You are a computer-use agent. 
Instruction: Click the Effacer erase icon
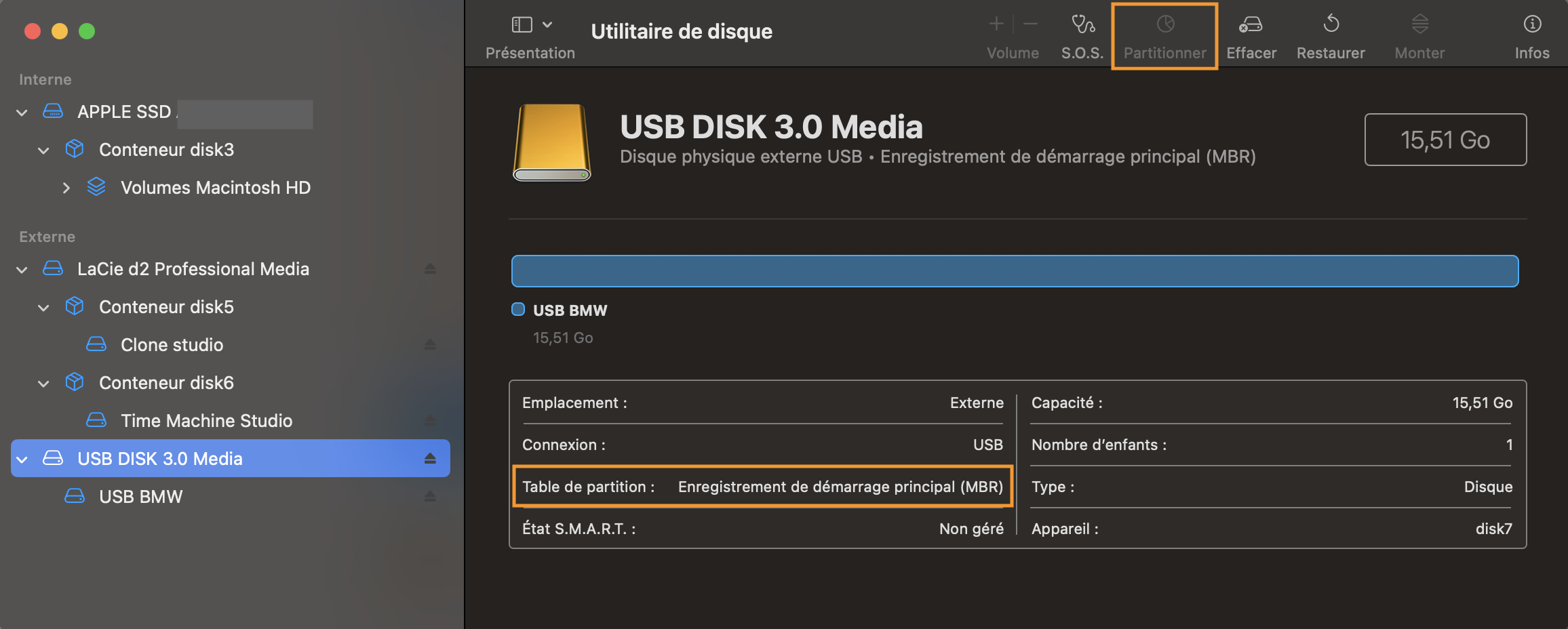click(1251, 25)
